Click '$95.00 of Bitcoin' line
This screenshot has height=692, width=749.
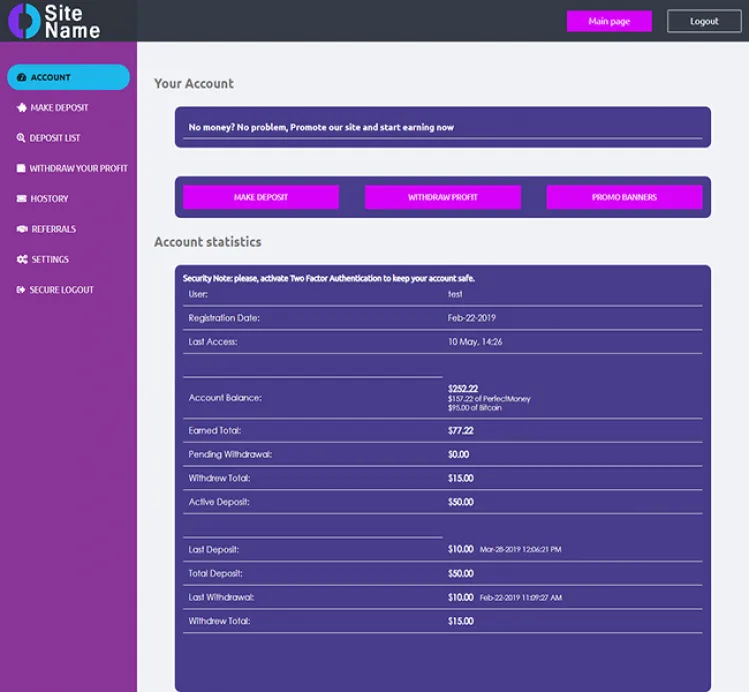click(475, 408)
